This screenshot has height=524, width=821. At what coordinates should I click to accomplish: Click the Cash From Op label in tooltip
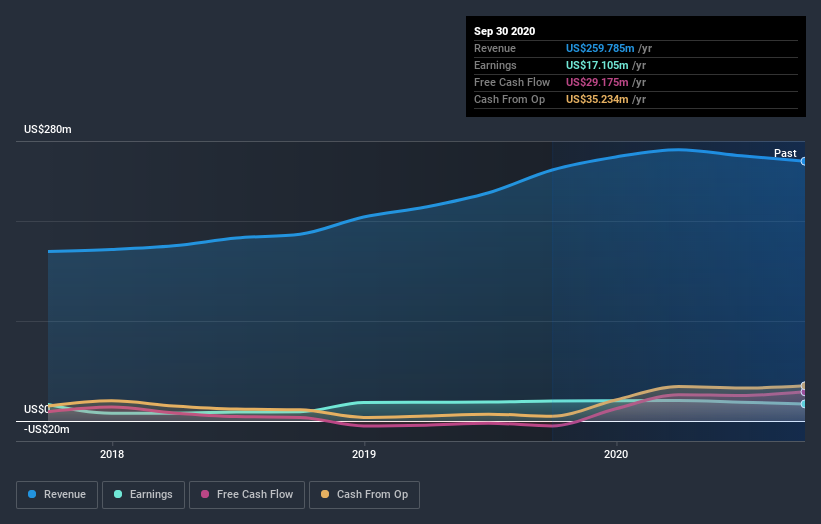coord(509,99)
